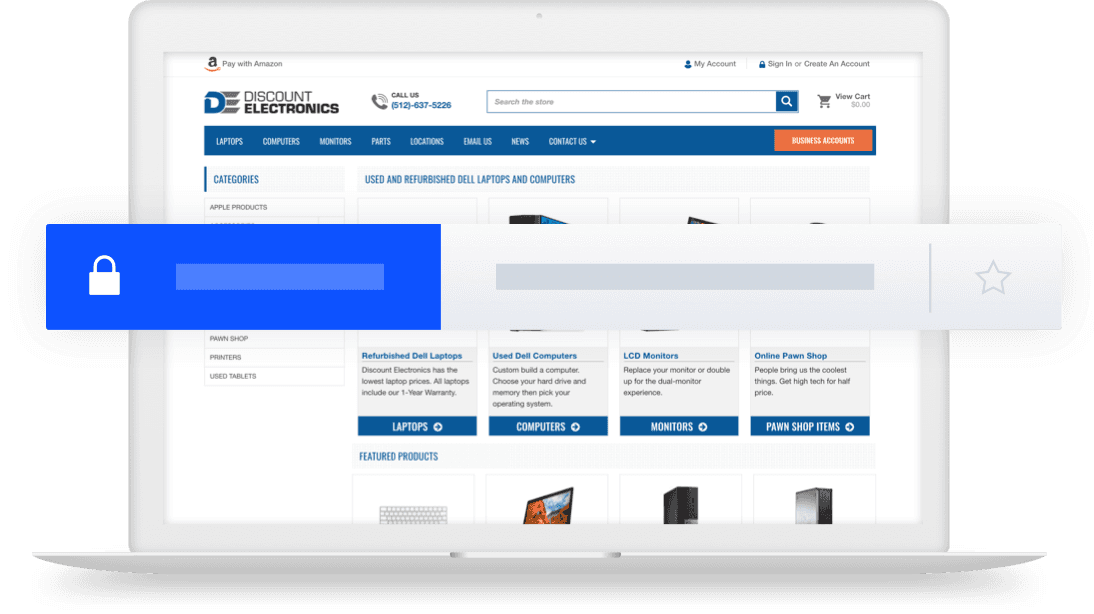Screen dimensions: 1094x614
Task: Open the Monitors navigation menu item
Action: [x=335, y=141]
